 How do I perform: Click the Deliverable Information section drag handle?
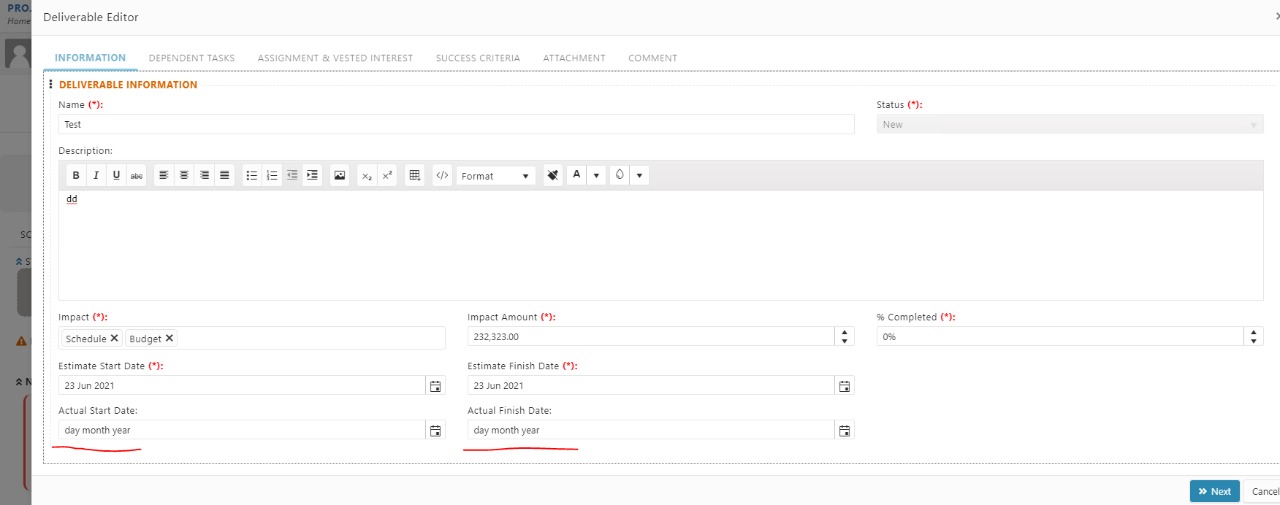[51, 84]
